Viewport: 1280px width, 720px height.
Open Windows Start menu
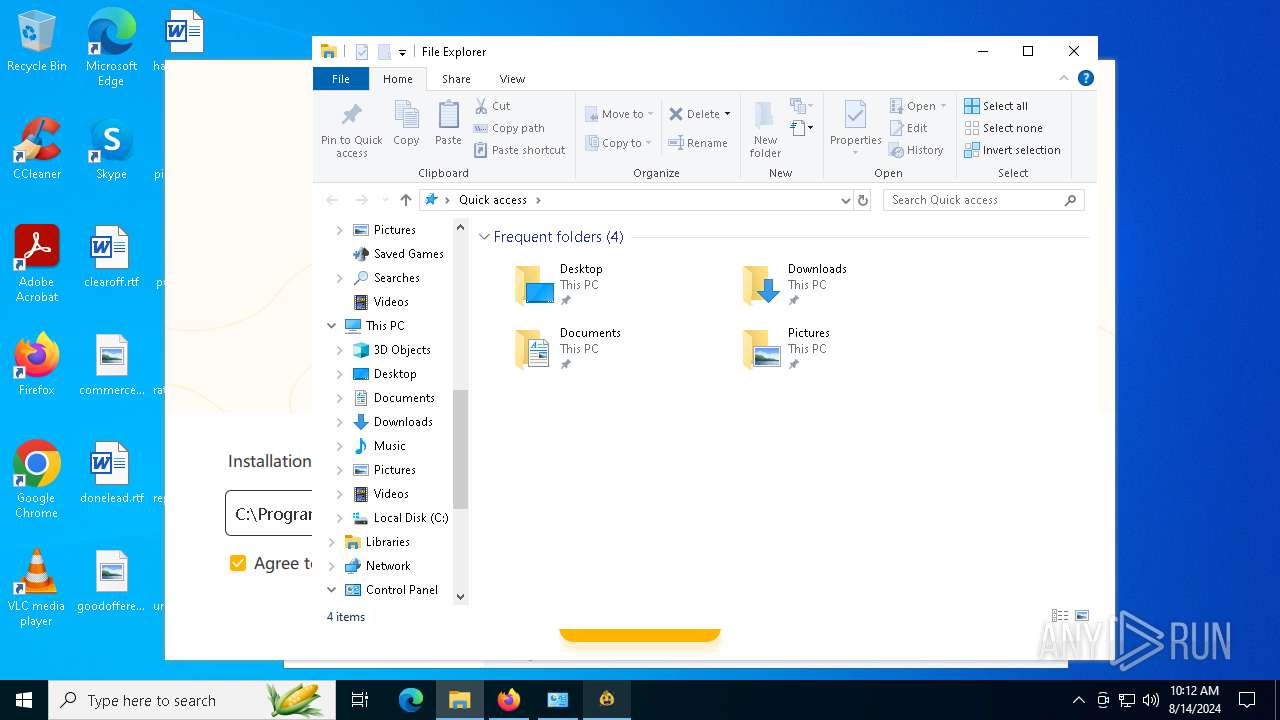24,700
